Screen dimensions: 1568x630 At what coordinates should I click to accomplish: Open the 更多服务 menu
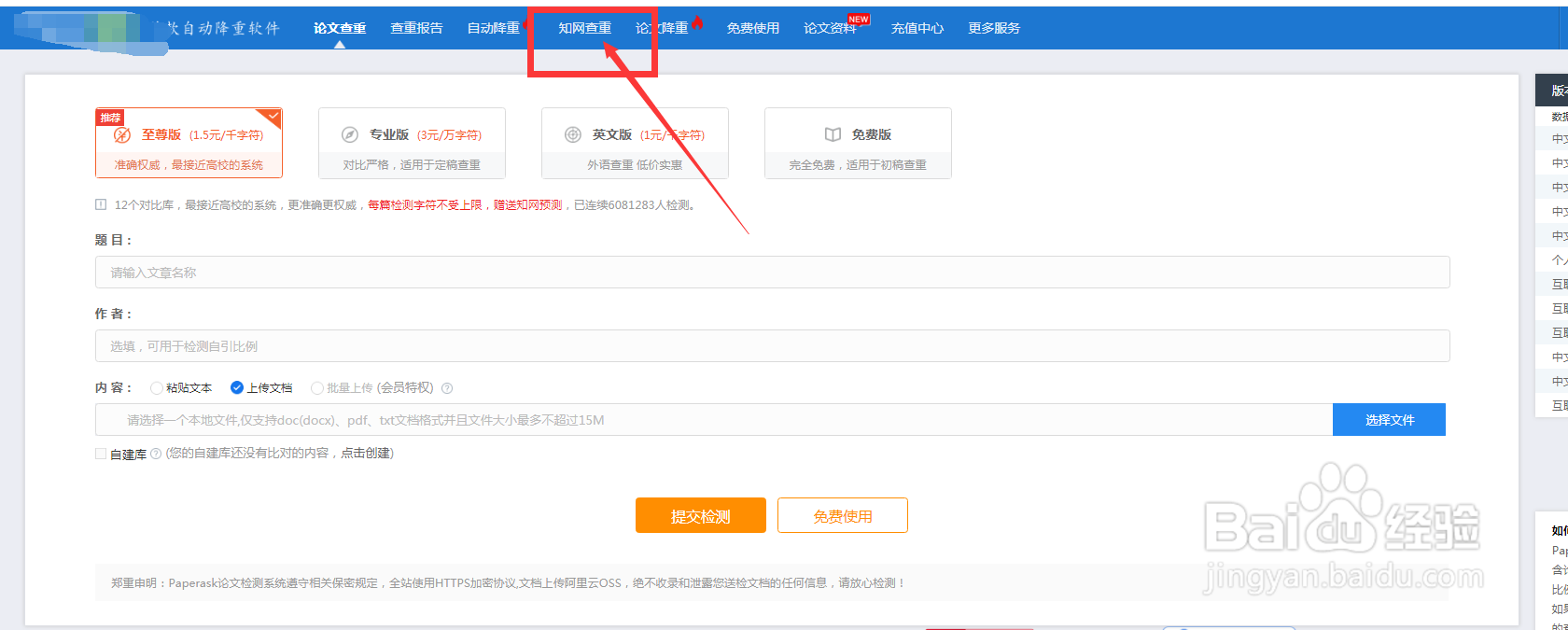point(994,28)
